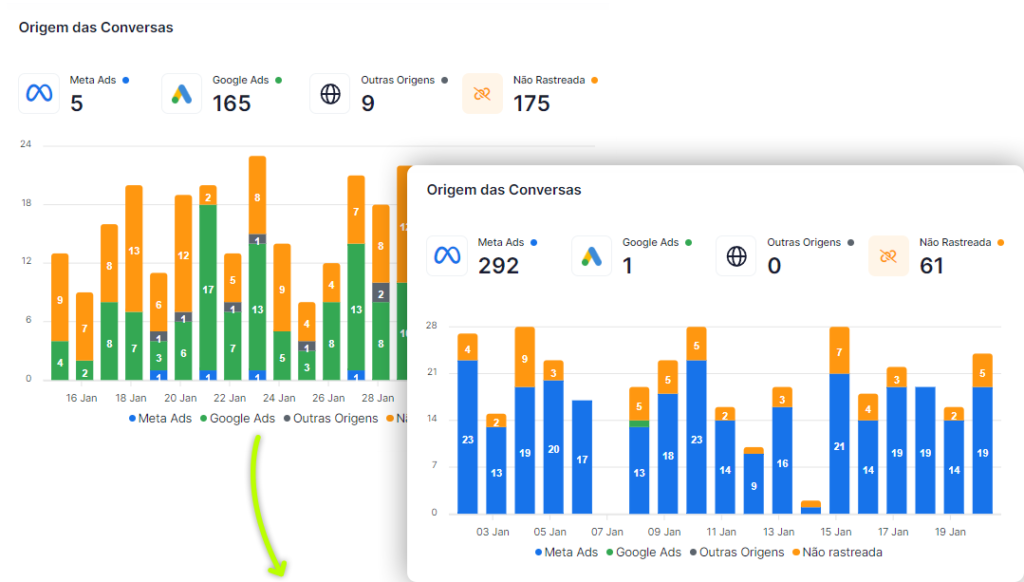Click the Google Ads logo beside the 165 count
Viewport: 1024px width, 582px height.
181,94
